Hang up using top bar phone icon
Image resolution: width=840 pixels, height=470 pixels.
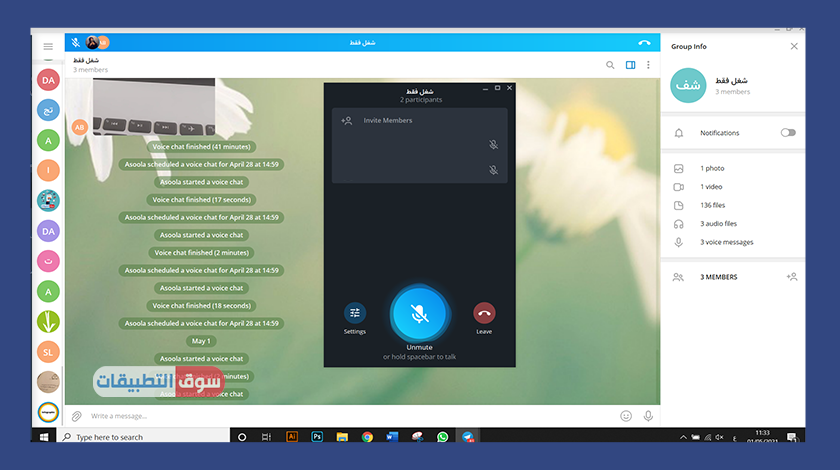click(644, 42)
